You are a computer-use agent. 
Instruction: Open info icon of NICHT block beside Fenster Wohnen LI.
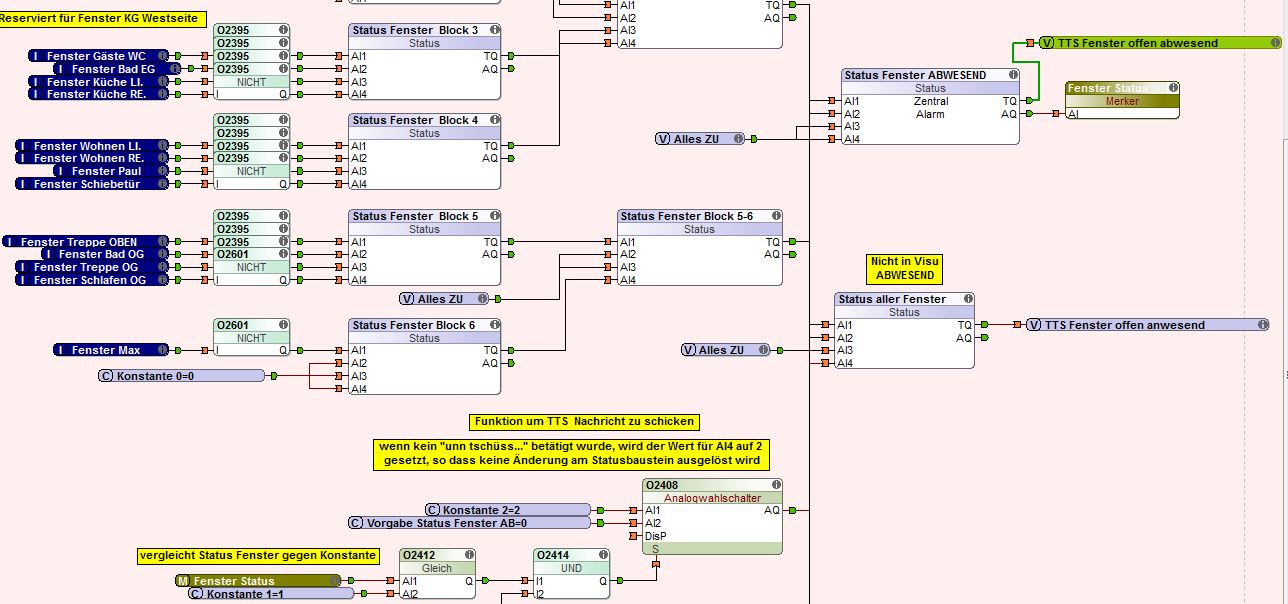click(x=283, y=120)
